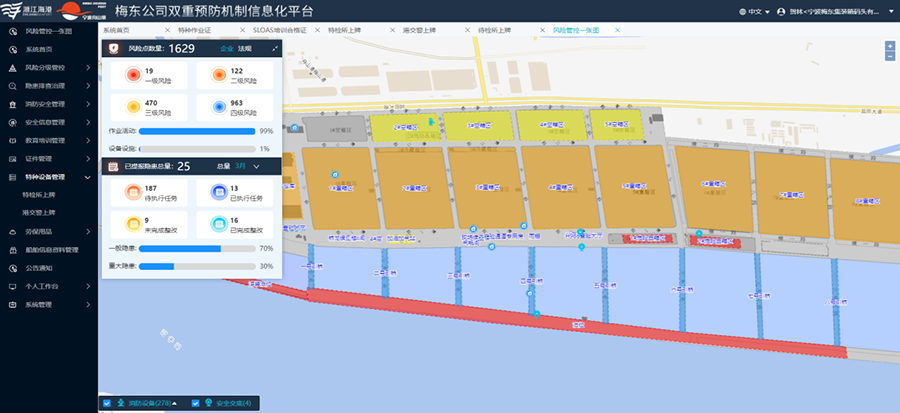
Task: Click the 8#重箱区 map area
Action: [866, 200]
